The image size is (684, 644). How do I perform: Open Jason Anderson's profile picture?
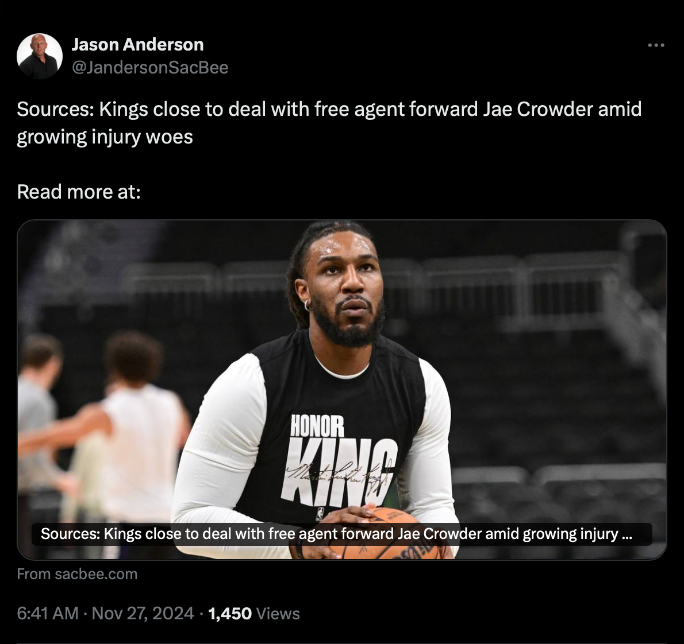click(x=40, y=56)
